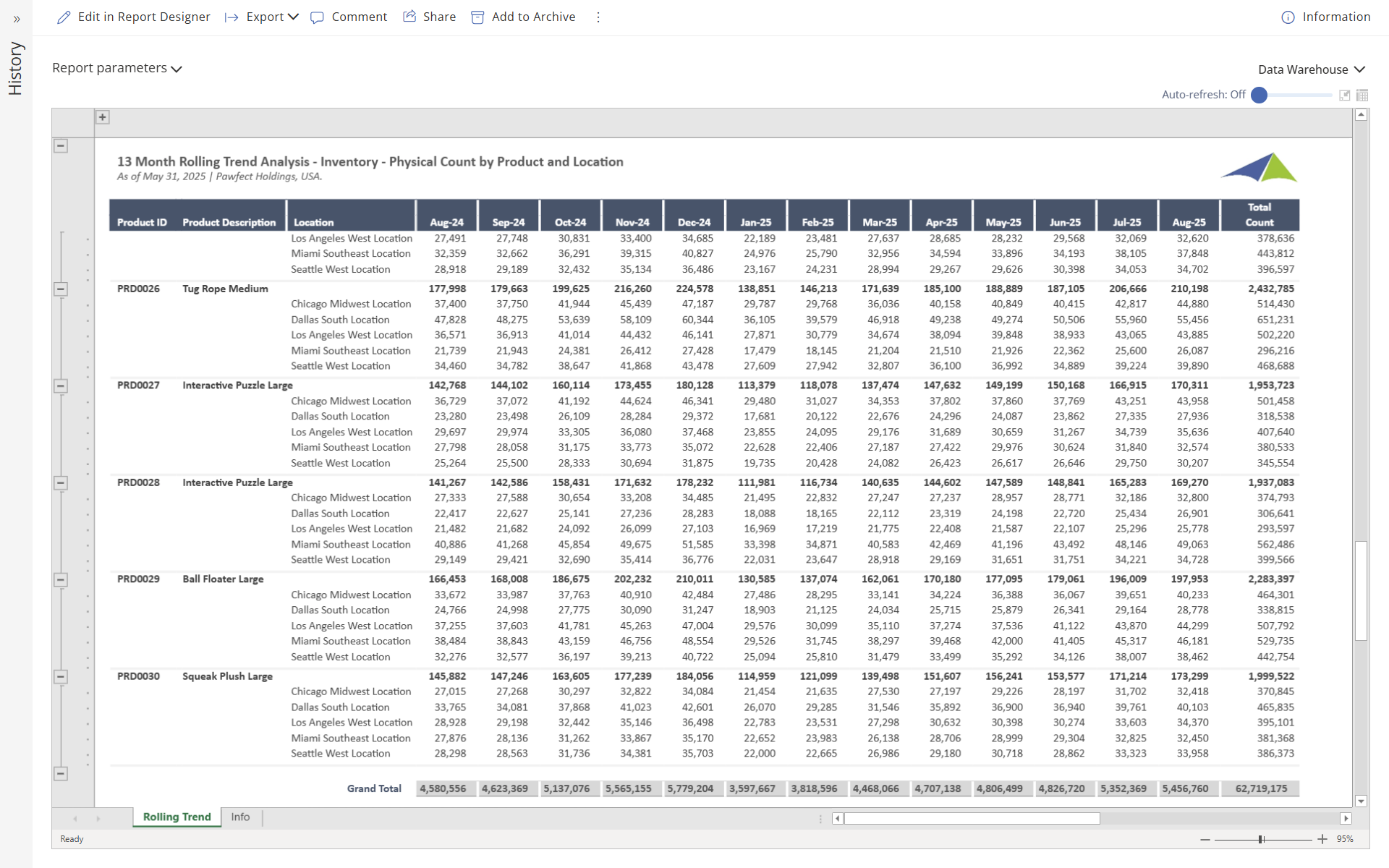The width and height of the screenshot is (1389, 868).
Task: Expand the column group plus button
Action: click(x=103, y=117)
